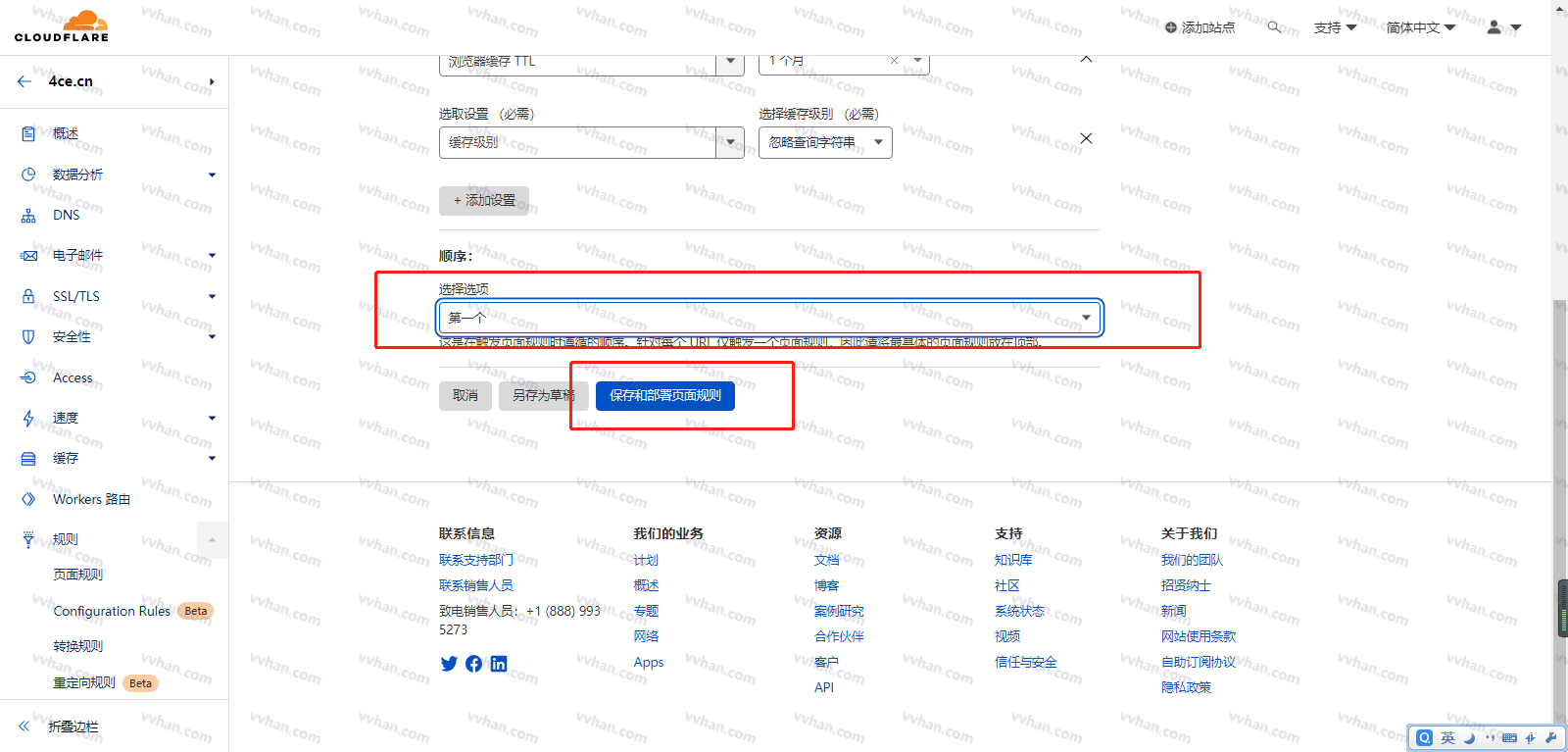Open the Twitter footer icon
Viewport: 1568px width, 752px height.
[449, 664]
